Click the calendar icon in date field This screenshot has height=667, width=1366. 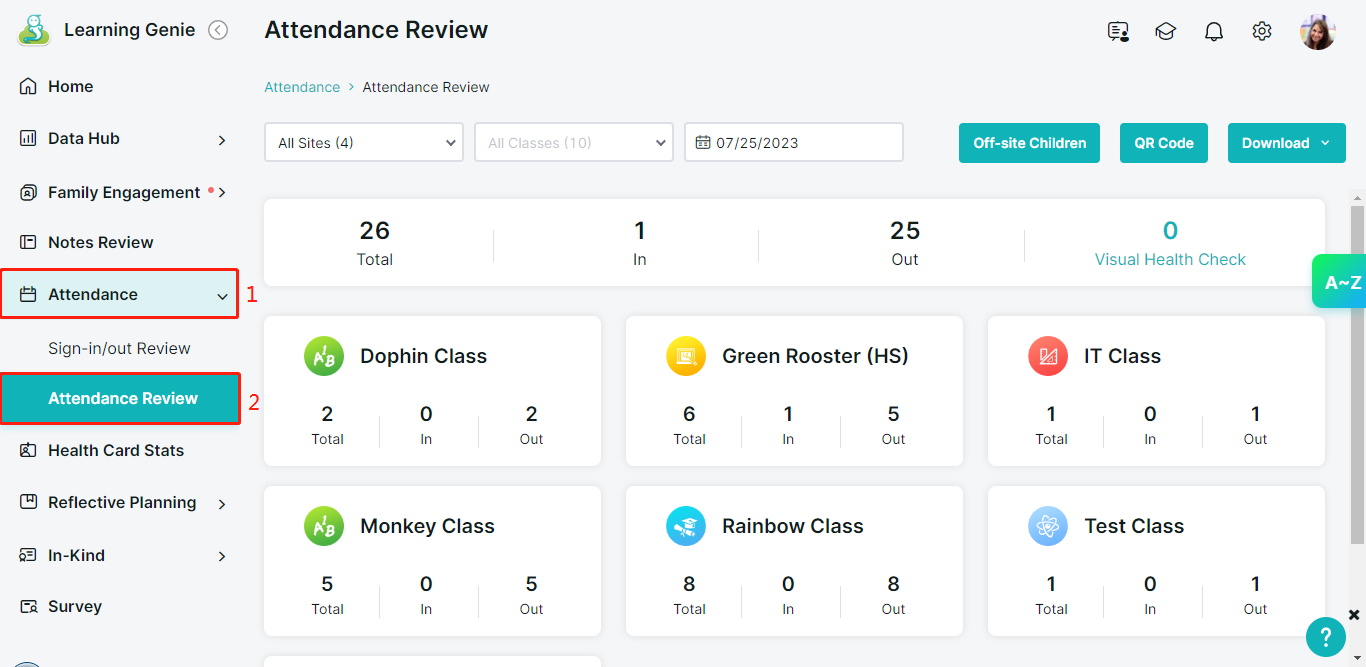click(x=702, y=142)
